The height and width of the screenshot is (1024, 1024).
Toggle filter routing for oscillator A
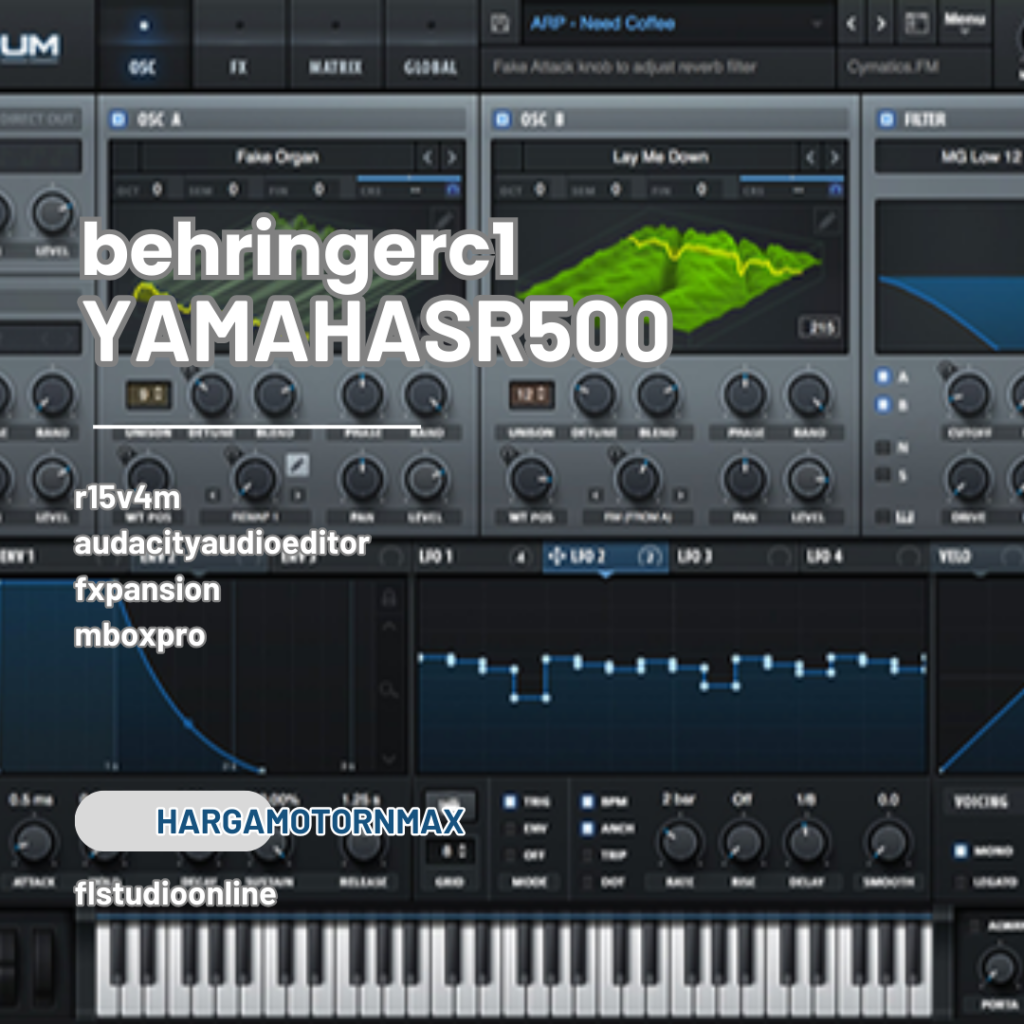[884, 377]
